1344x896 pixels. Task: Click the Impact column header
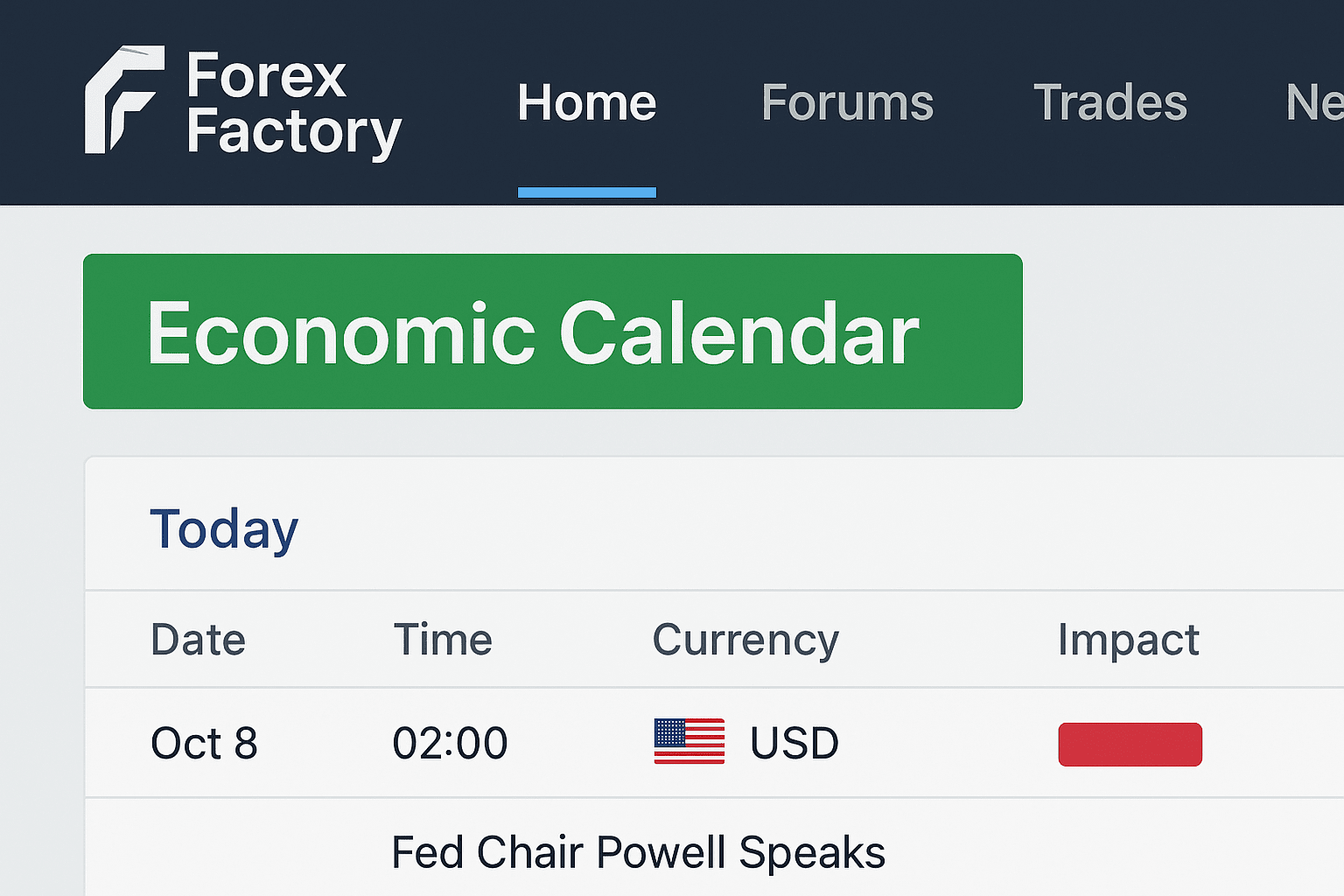point(1128,640)
